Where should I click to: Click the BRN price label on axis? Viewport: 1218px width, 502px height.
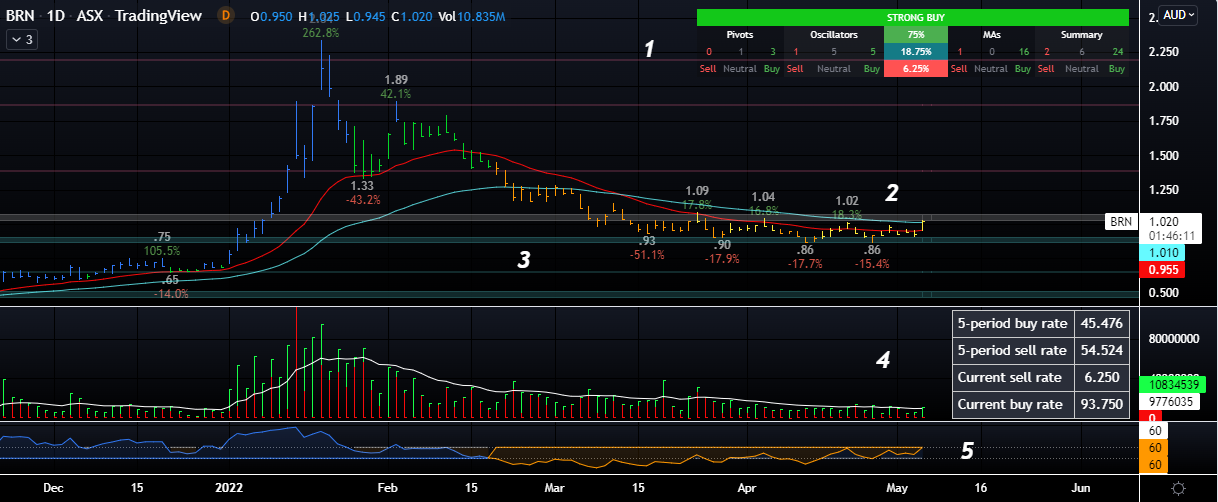point(1120,221)
